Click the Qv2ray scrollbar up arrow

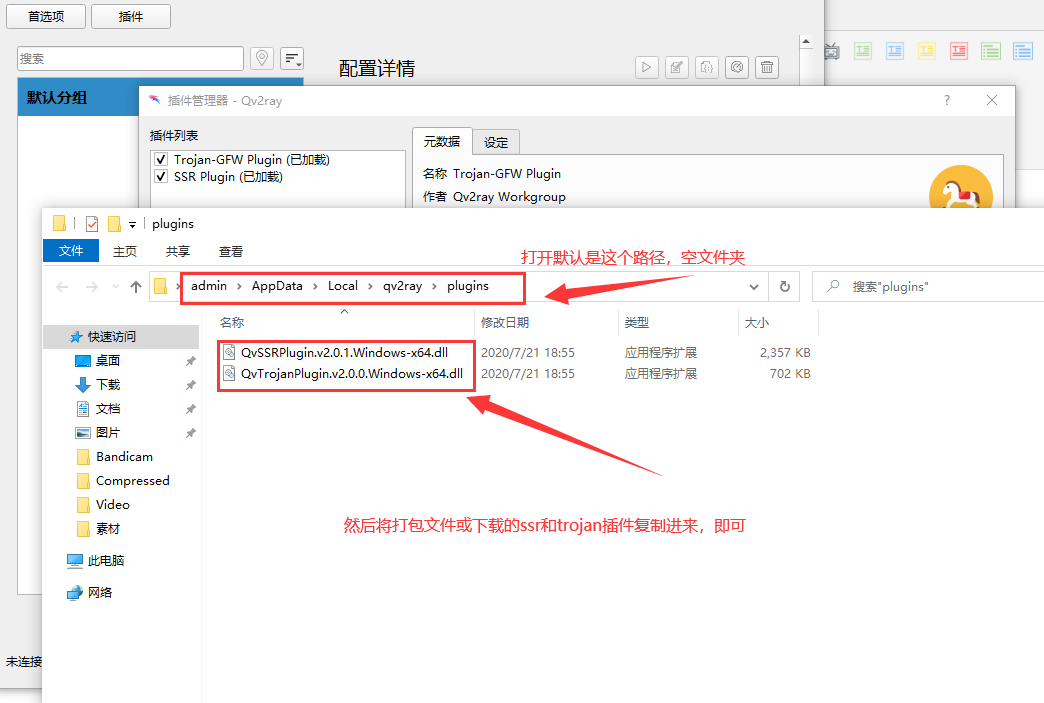point(806,41)
